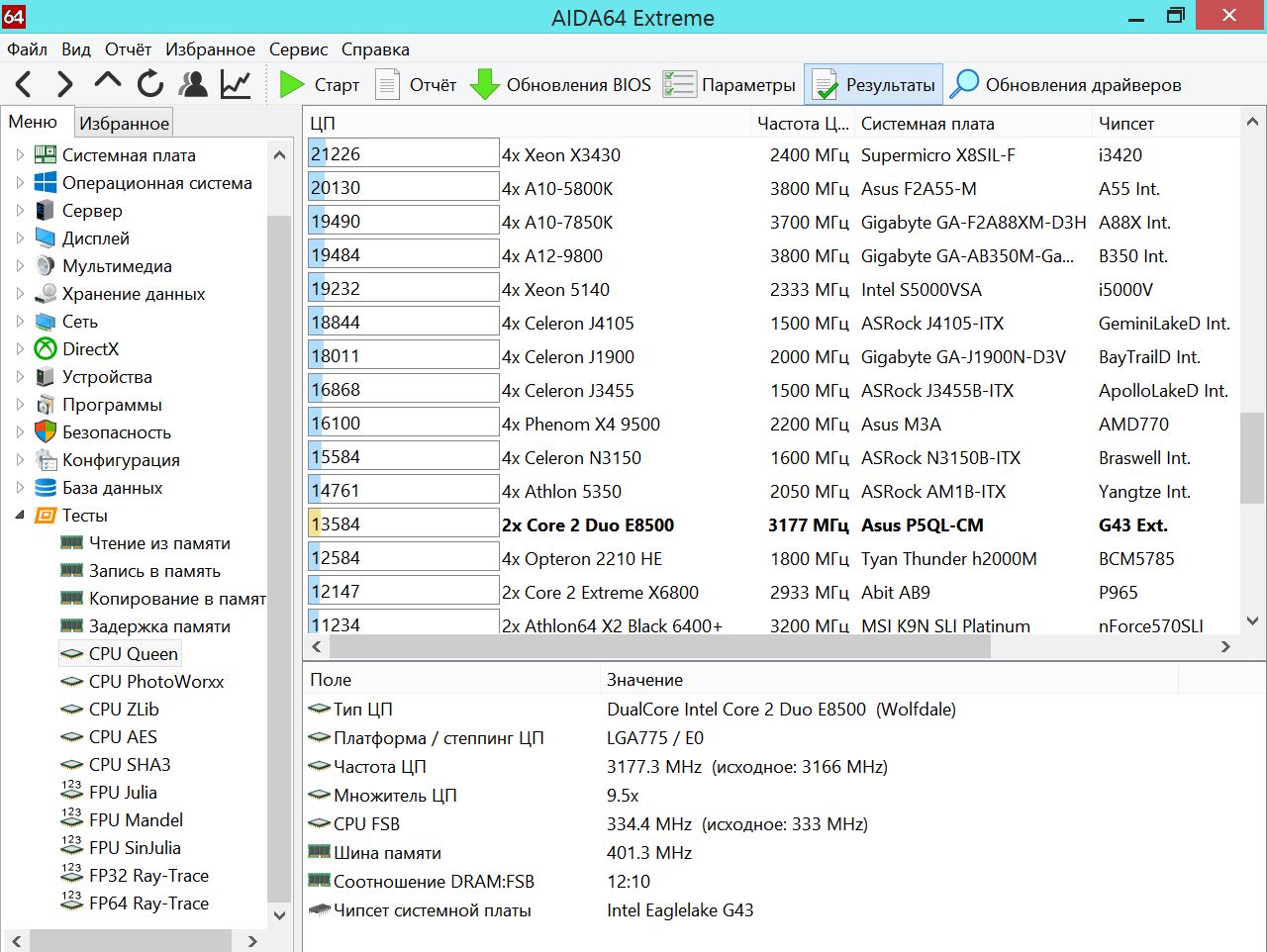The image size is (1267, 952).
Task: Navigate forward with the right arrow
Action: pyautogui.click(x=65, y=84)
